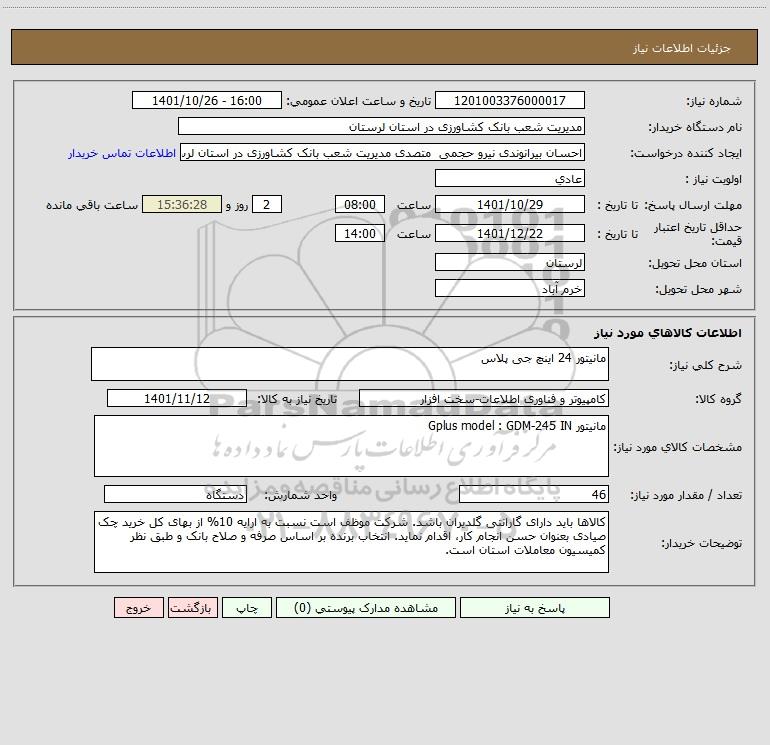The width and height of the screenshot is (770, 745).
Task: Click the label 'ایجاد کننده درخواست:'
Action: point(686,154)
